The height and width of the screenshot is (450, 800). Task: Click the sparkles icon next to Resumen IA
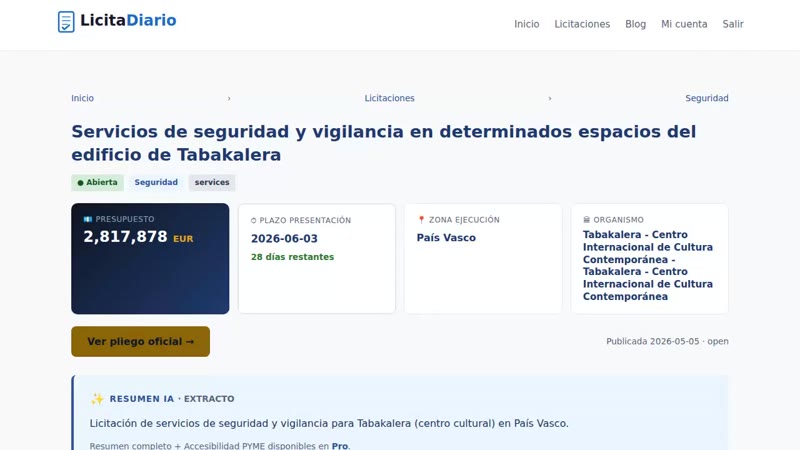(x=97, y=398)
